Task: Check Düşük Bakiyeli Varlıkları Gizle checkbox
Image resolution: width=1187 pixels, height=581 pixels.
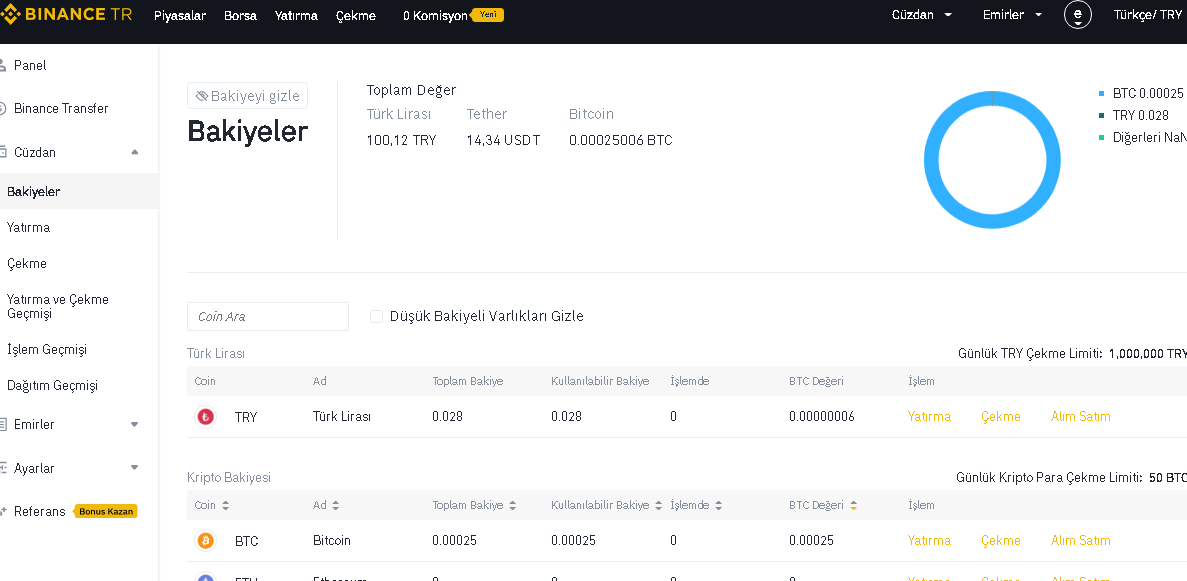Action: coord(377,316)
